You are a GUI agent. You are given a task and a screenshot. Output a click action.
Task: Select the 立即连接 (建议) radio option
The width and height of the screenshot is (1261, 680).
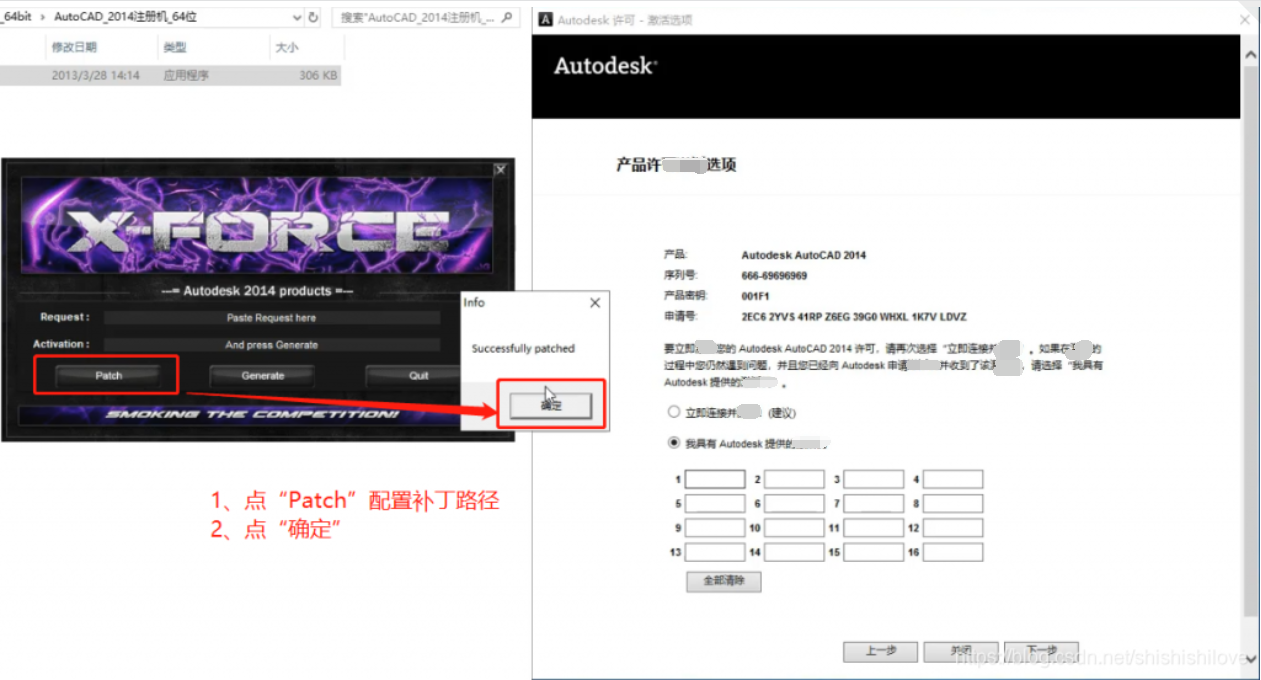click(x=673, y=412)
